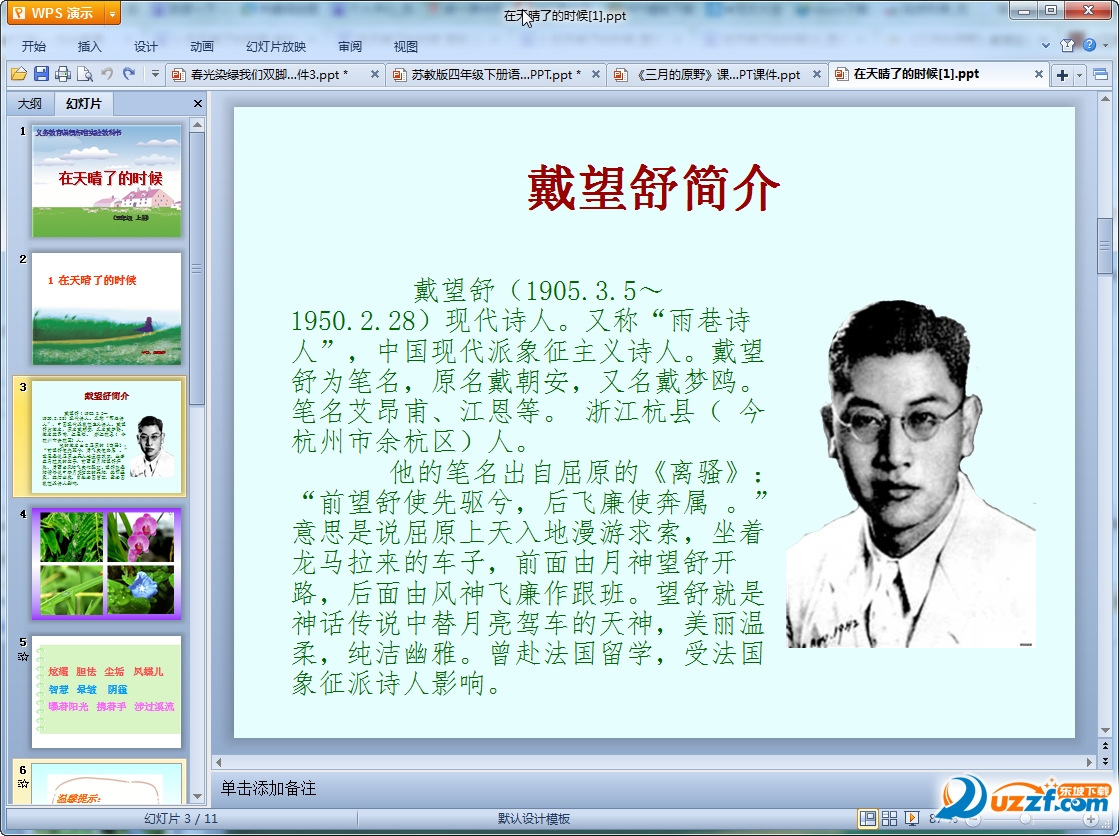
Task: Click the vertical scrollbar thumb of editor
Action: (x=1105, y=246)
